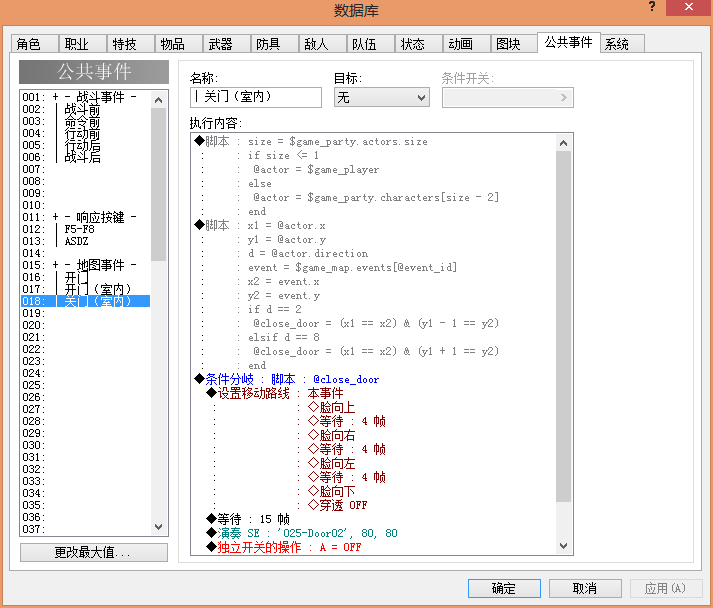Click script editor scroll down arrow
The height and width of the screenshot is (608, 713).
(563, 546)
